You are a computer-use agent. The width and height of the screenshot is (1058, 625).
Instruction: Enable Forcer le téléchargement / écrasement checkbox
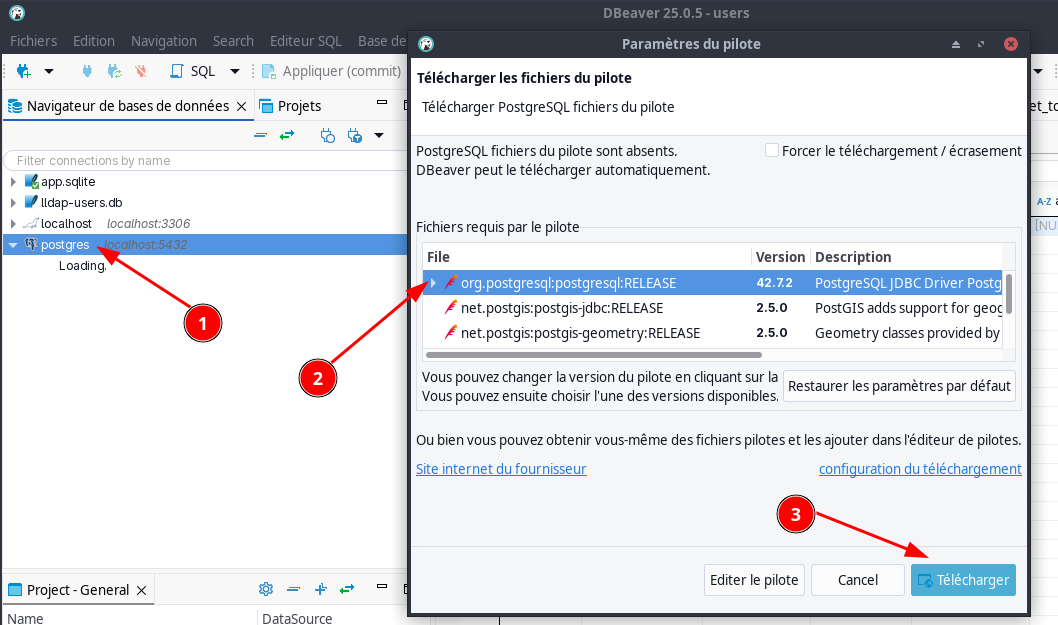click(x=772, y=150)
